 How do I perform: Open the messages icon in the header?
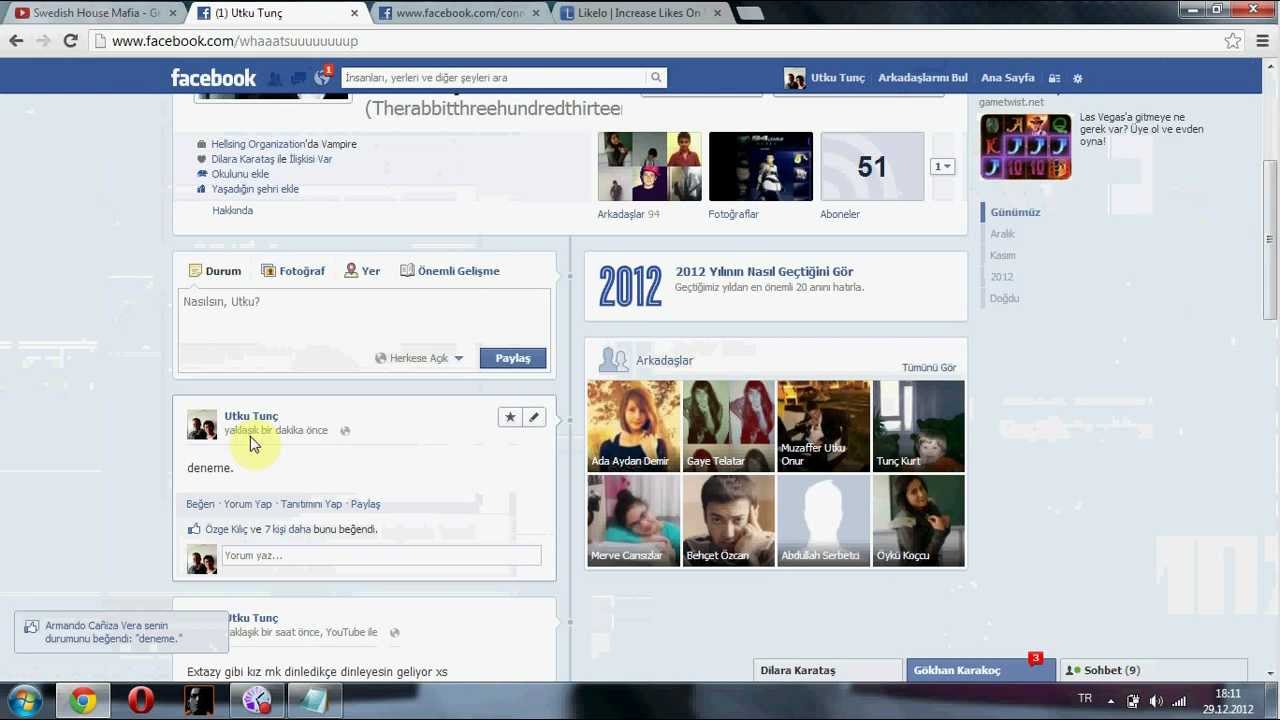pos(299,78)
